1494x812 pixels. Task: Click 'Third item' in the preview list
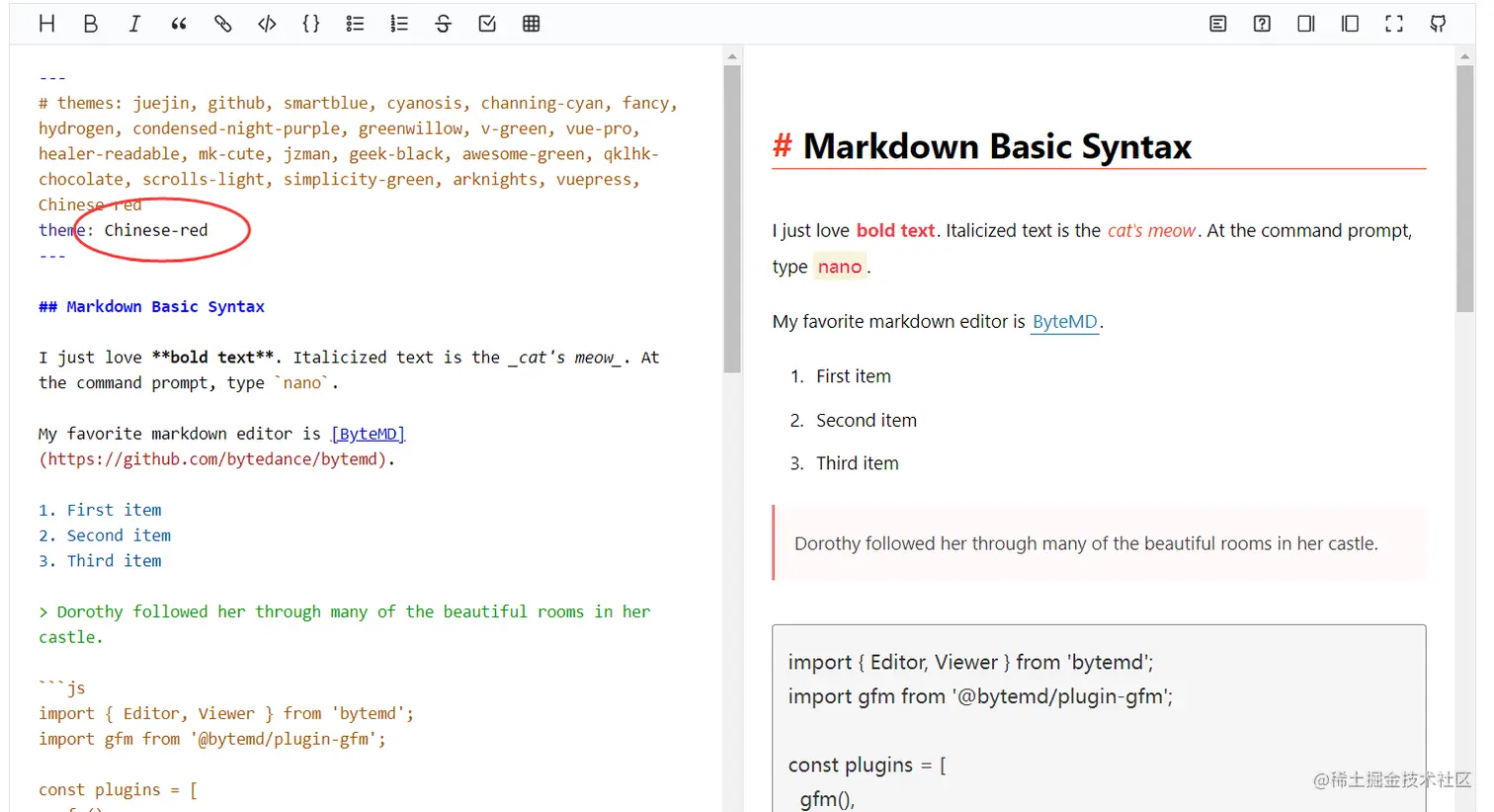point(858,463)
